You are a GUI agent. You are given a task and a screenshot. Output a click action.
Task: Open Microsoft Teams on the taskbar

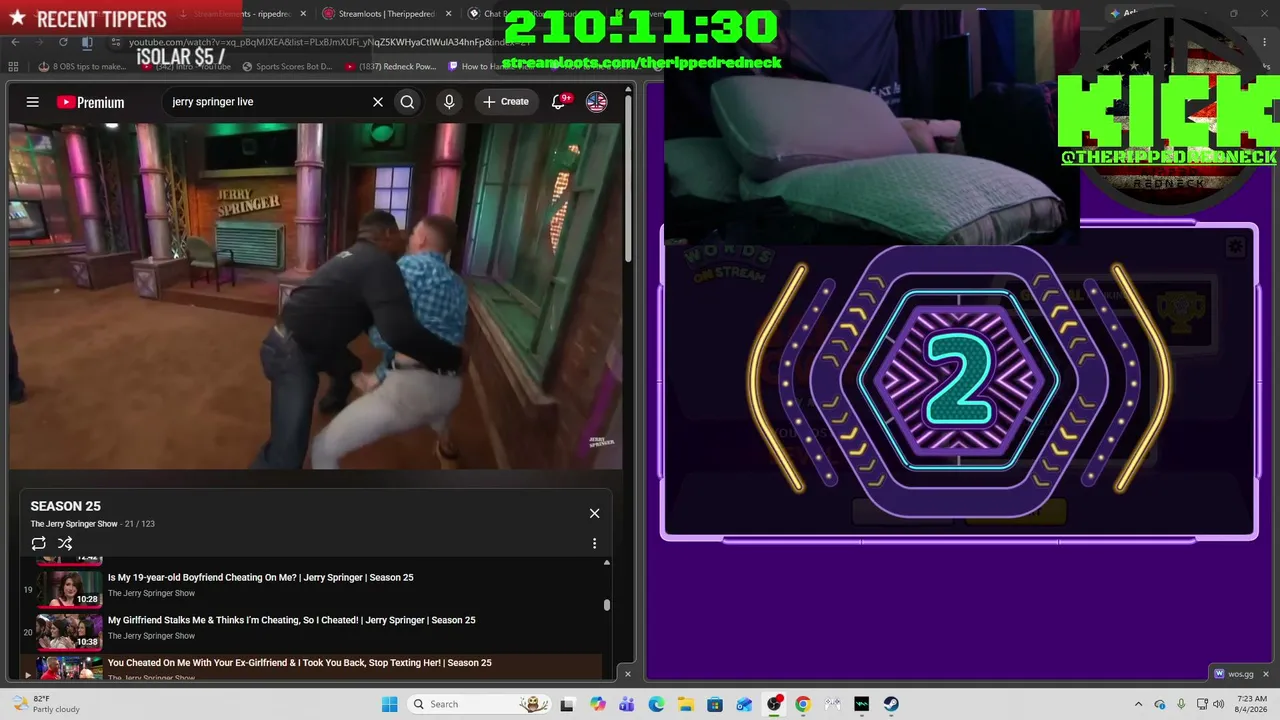click(x=627, y=704)
